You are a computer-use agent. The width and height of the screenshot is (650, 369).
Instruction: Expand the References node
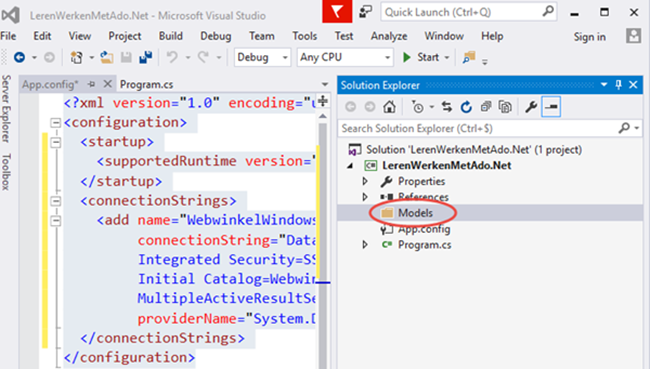[365, 197]
